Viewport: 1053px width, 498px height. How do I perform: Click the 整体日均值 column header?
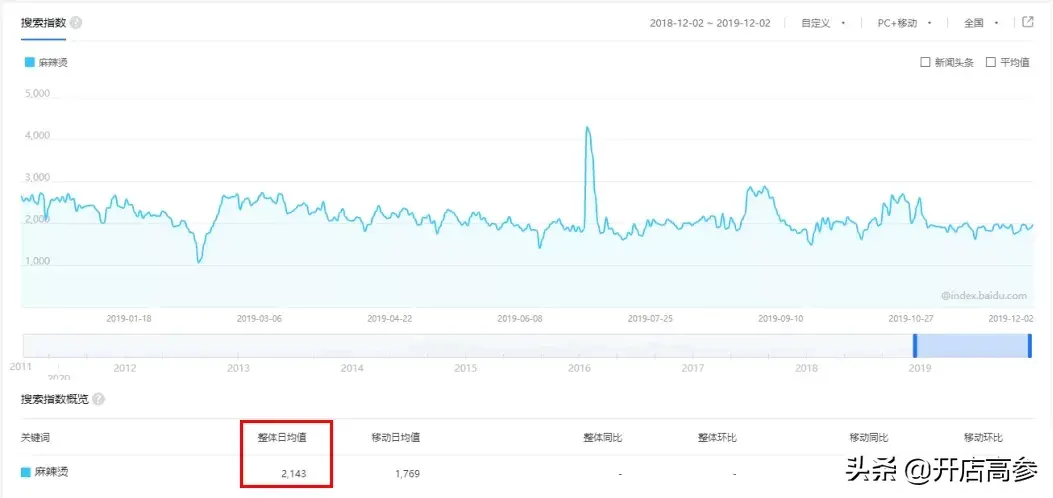tap(281, 437)
